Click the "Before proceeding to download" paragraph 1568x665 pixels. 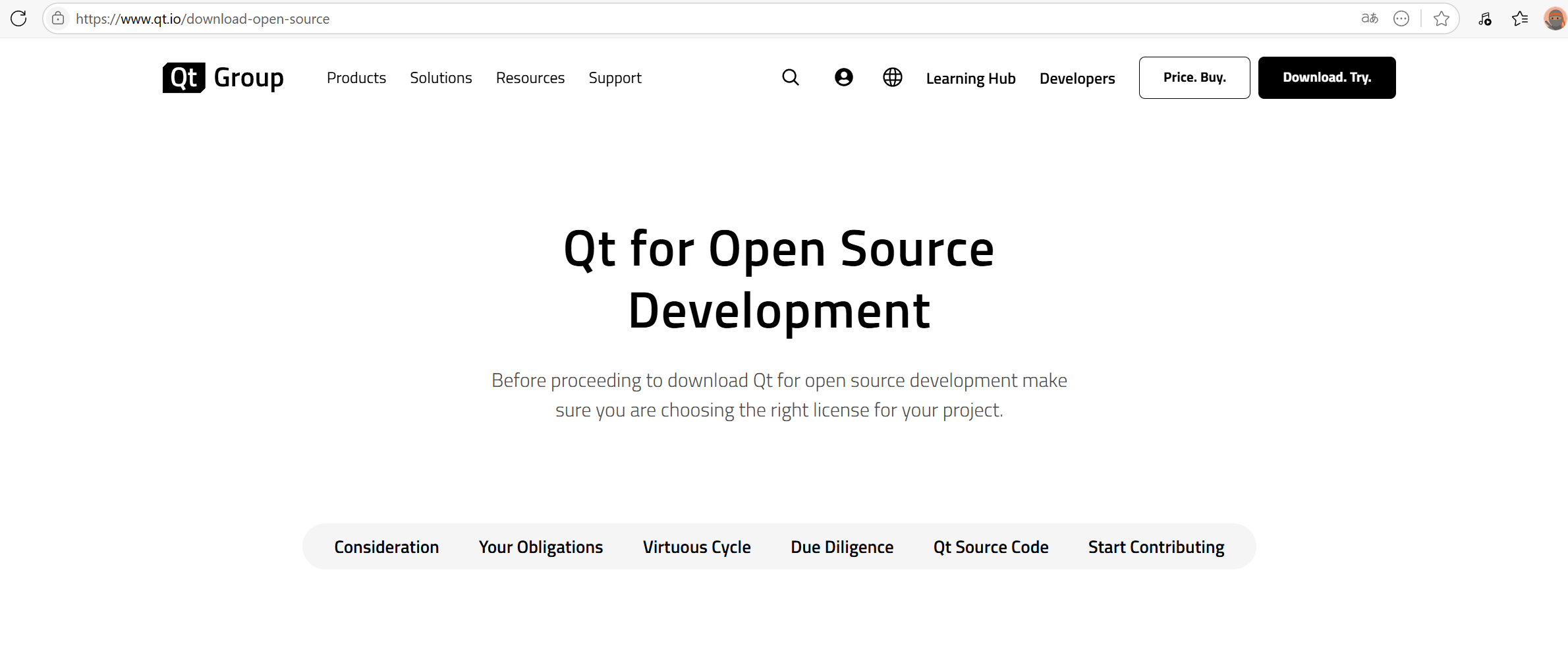(x=779, y=395)
